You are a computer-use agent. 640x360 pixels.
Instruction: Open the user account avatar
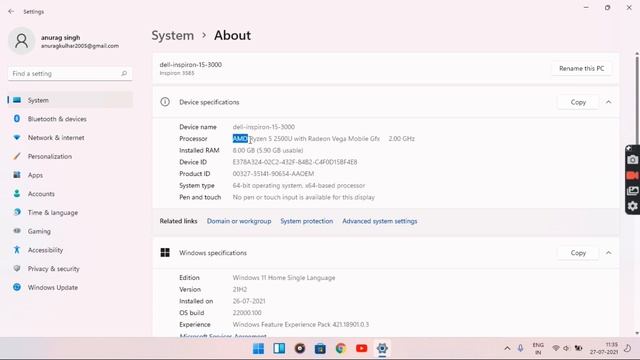point(21,40)
